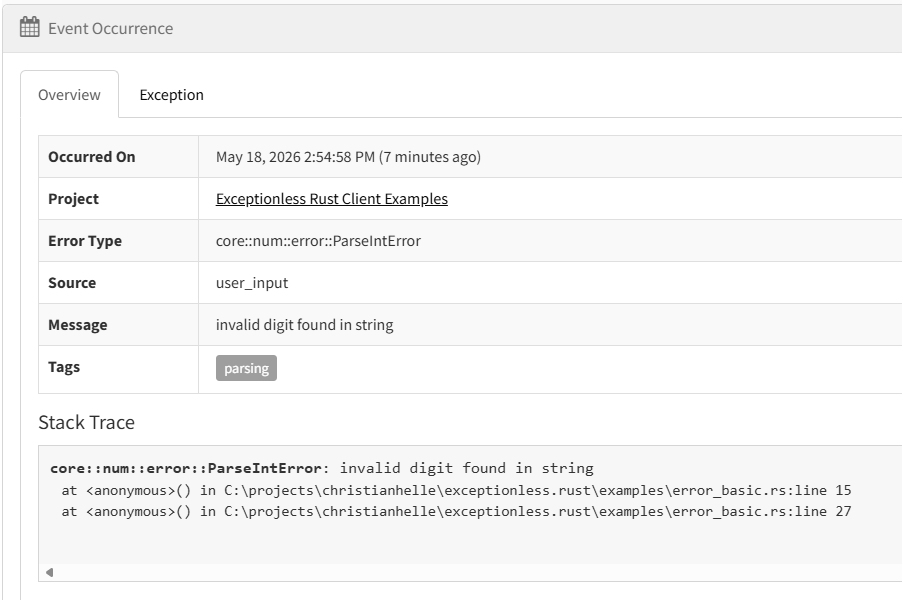Click the calendar icon beside Event Occurrence
902x600 pixels.
[29, 28]
